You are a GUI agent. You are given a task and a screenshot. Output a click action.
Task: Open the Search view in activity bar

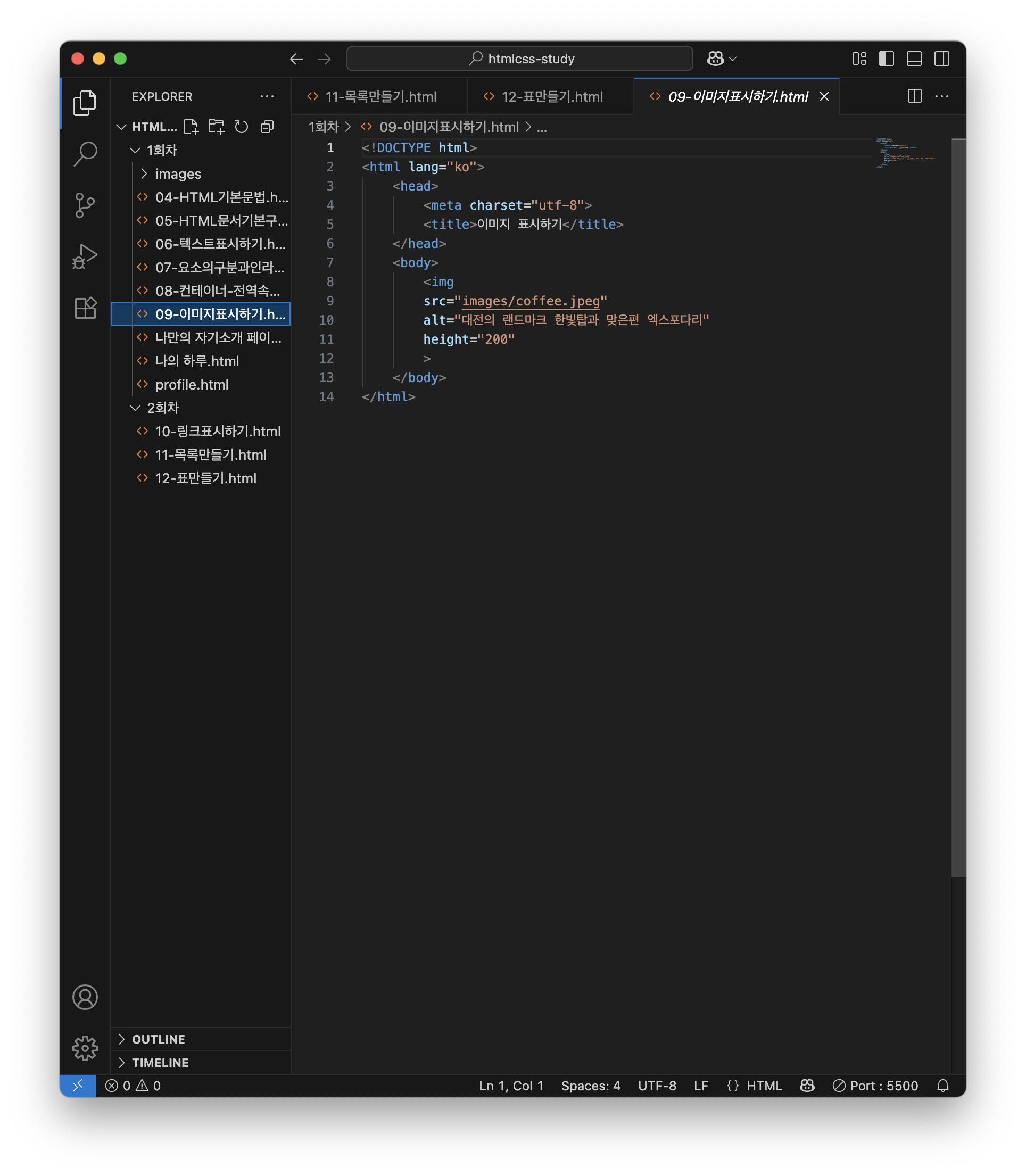click(x=85, y=153)
